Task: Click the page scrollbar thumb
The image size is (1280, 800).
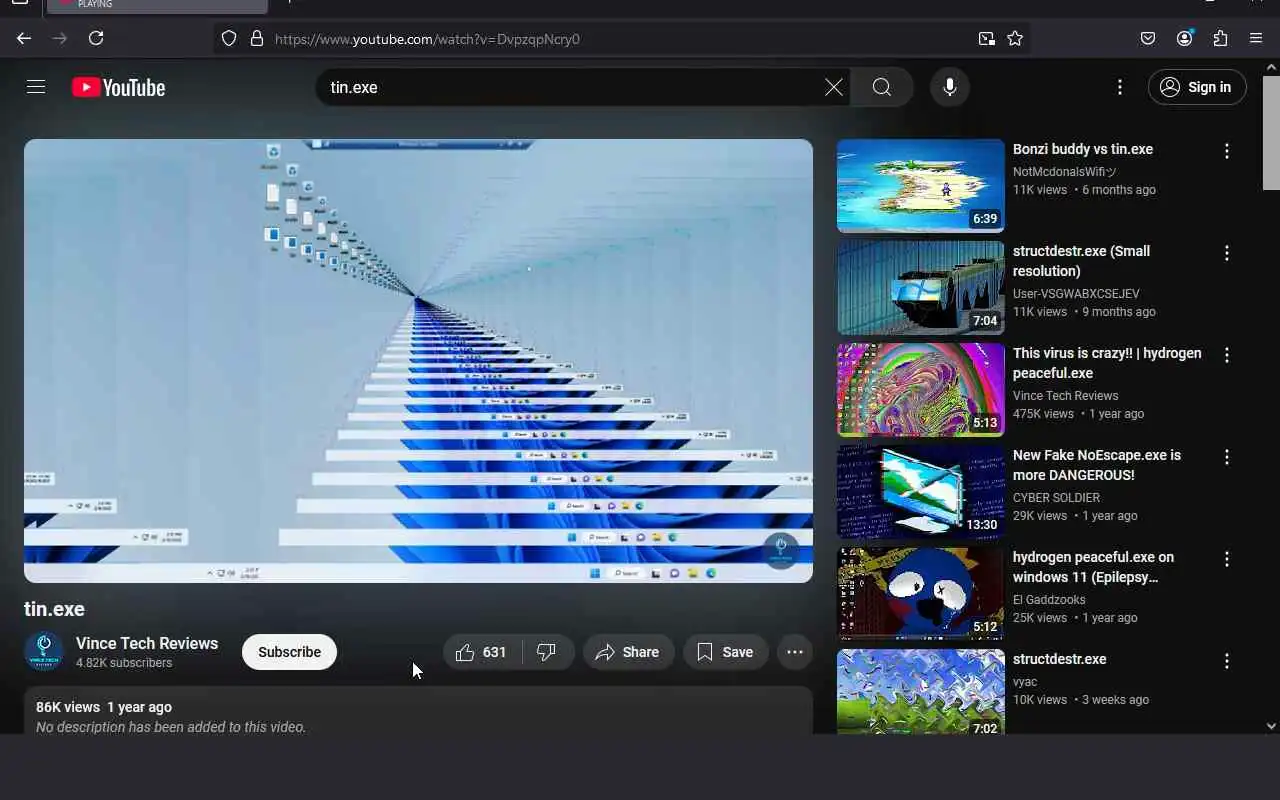Action: pos(1271,132)
